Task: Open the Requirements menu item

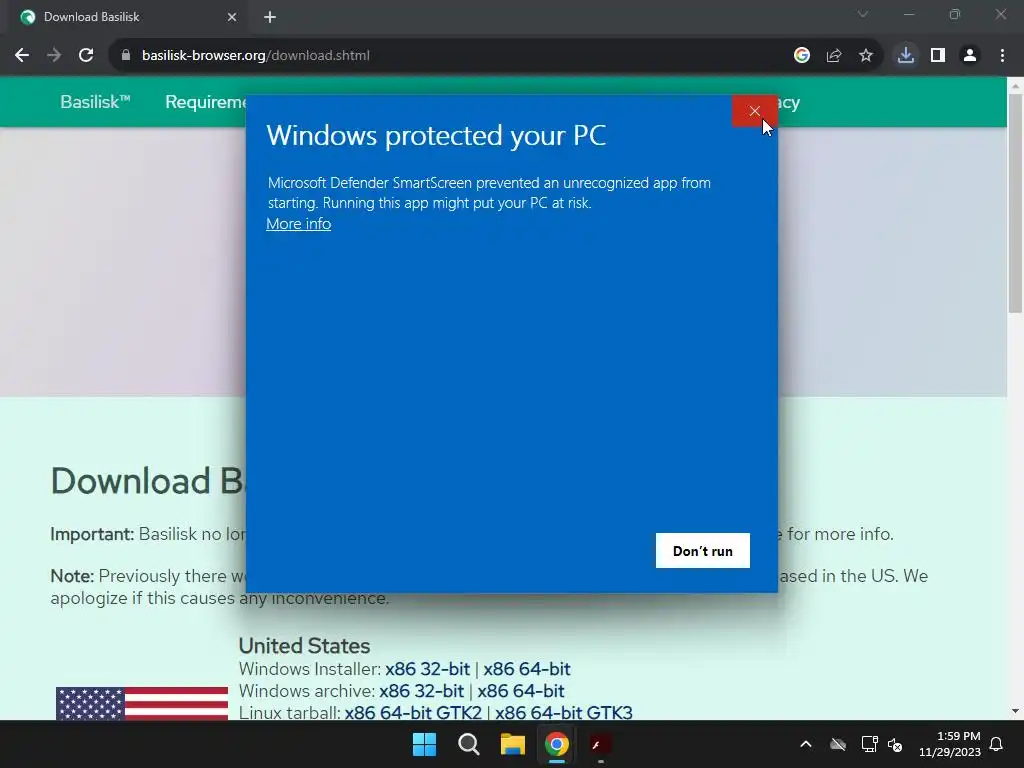Action: tap(205, 102)
